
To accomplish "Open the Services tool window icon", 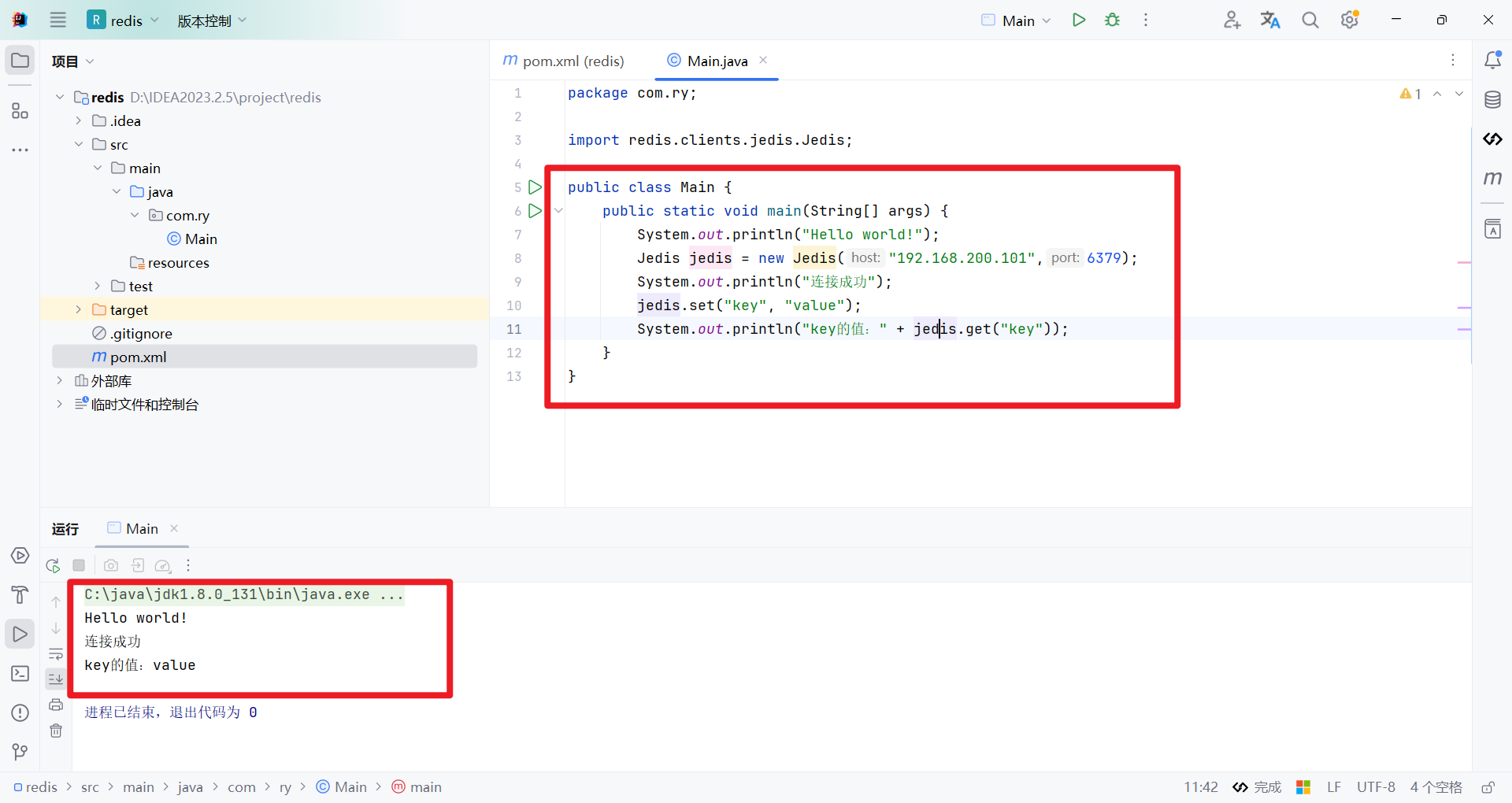I will [x=20, y=556].
